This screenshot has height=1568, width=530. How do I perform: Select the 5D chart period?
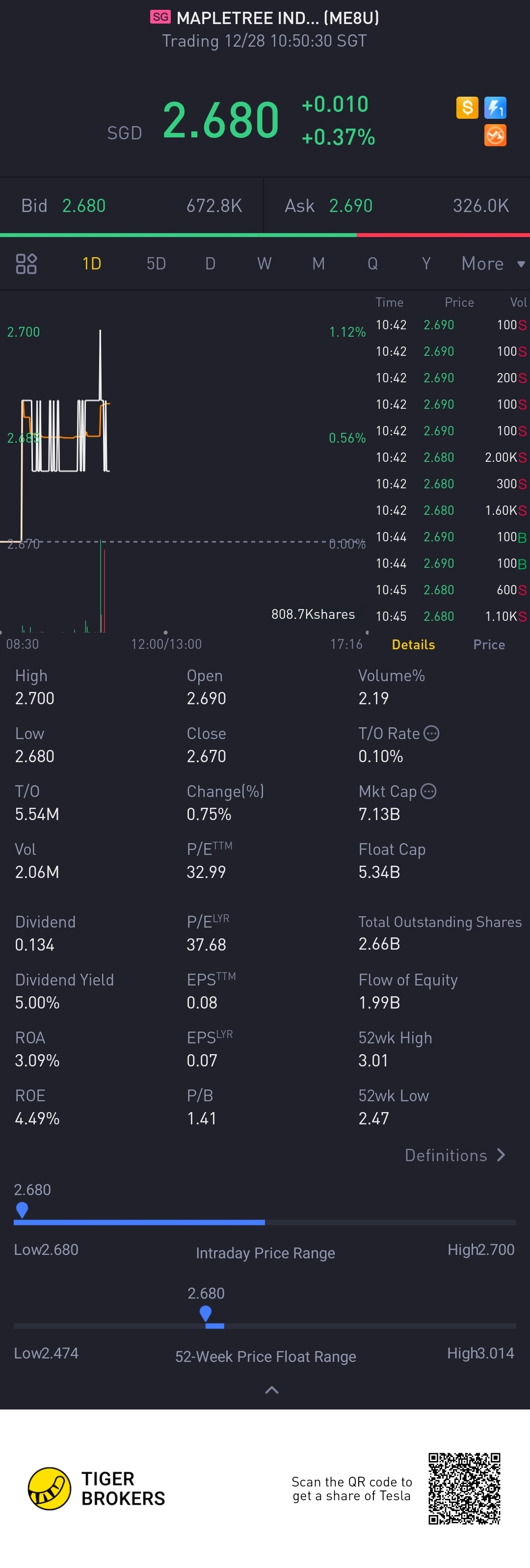click(x=157, y=264)
